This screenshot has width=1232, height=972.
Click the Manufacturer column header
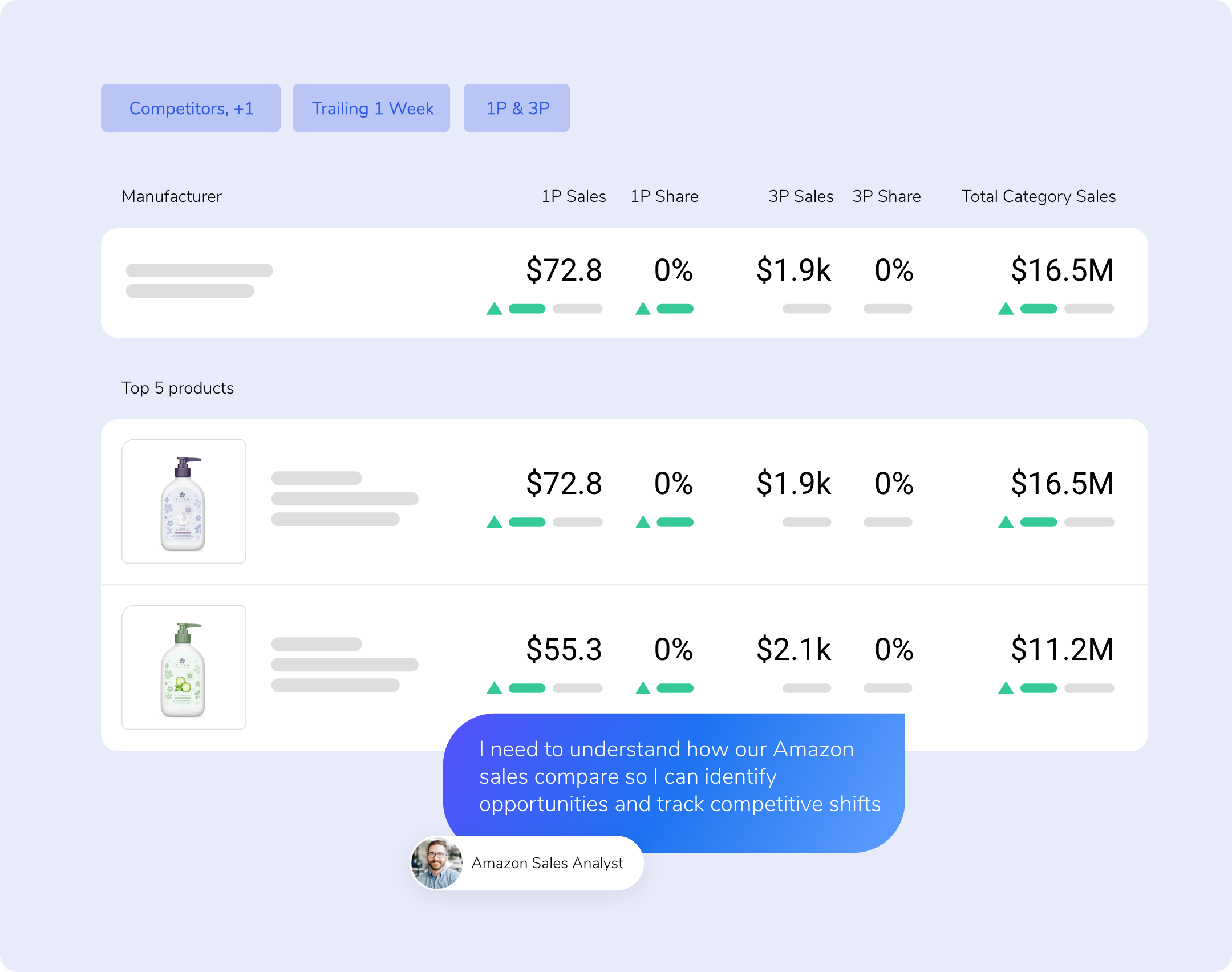171,196
